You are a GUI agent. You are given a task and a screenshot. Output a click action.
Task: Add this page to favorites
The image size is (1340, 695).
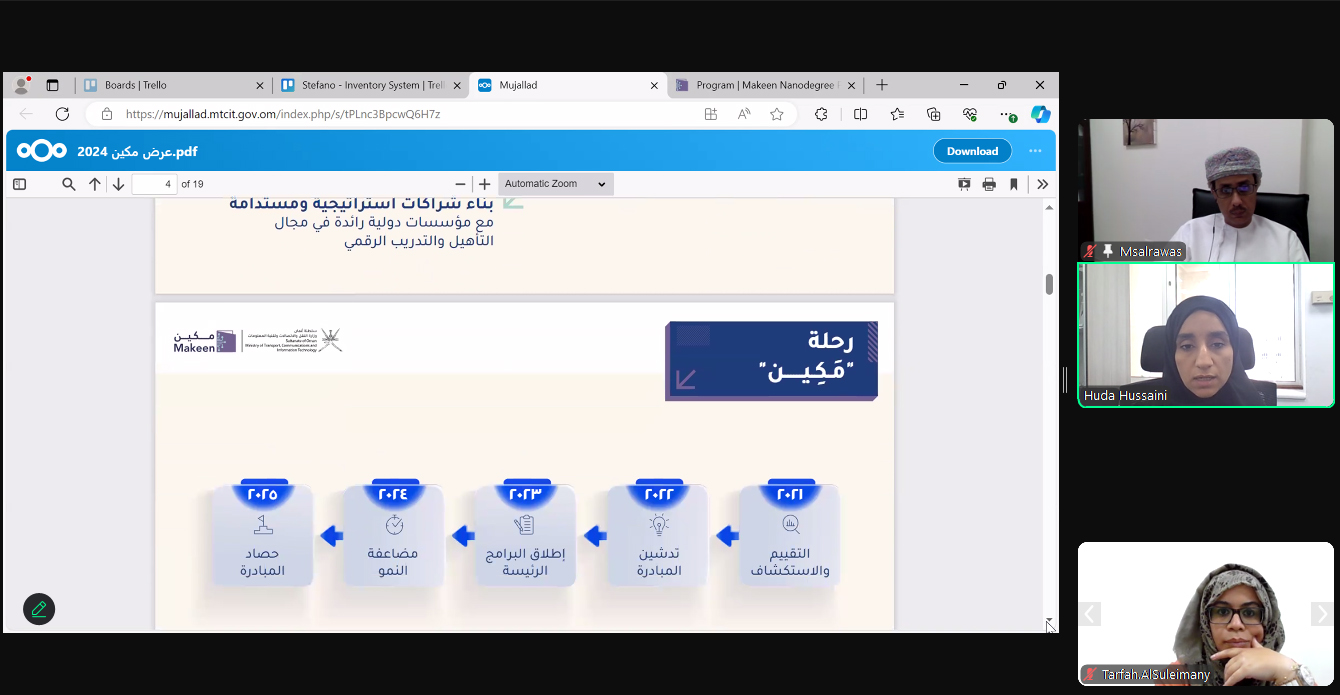pyautogui.click(x=776, y=114)
